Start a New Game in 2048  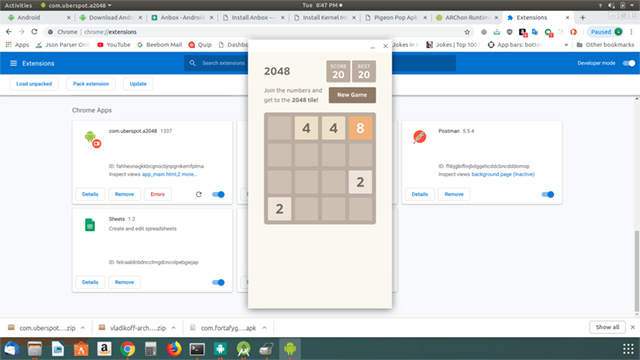pyautogui.click(x=352, y=95)
